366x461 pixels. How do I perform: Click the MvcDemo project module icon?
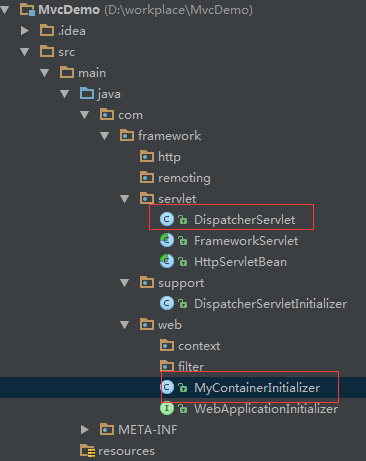point(27,10)
